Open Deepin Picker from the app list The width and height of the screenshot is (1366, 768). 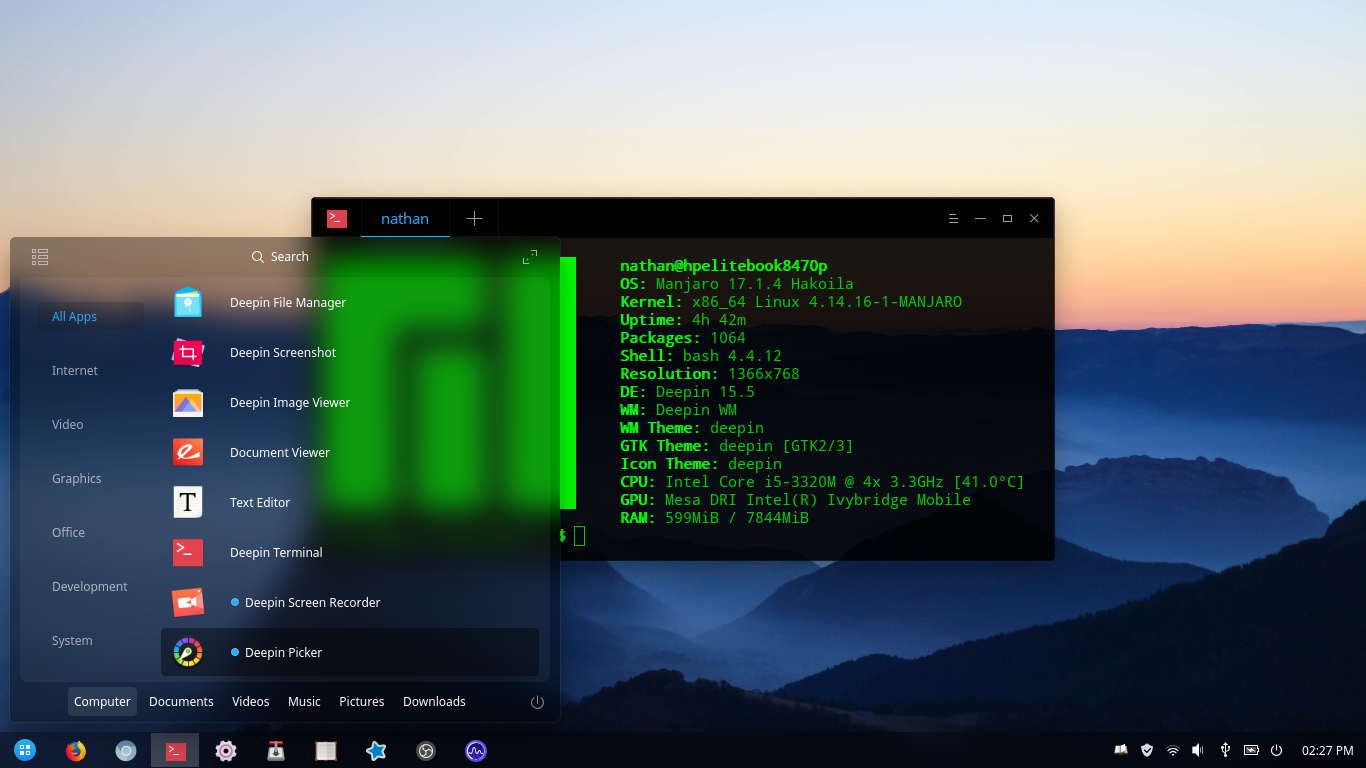point(350,652)
